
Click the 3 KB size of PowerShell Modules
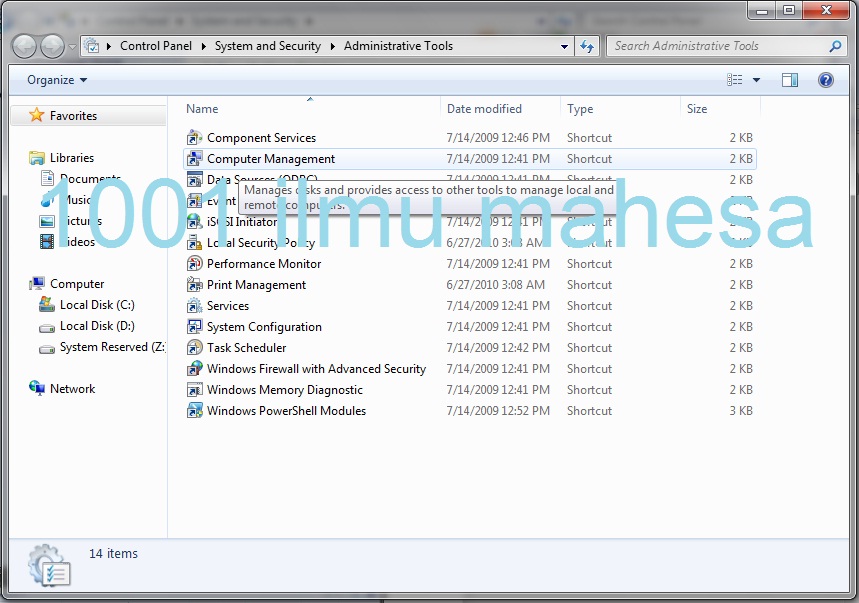pos(741,411)
